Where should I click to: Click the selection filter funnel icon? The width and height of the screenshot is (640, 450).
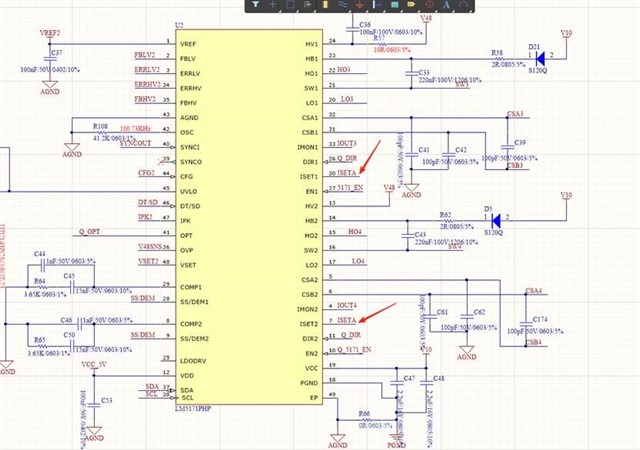click(x=256, y=4)
